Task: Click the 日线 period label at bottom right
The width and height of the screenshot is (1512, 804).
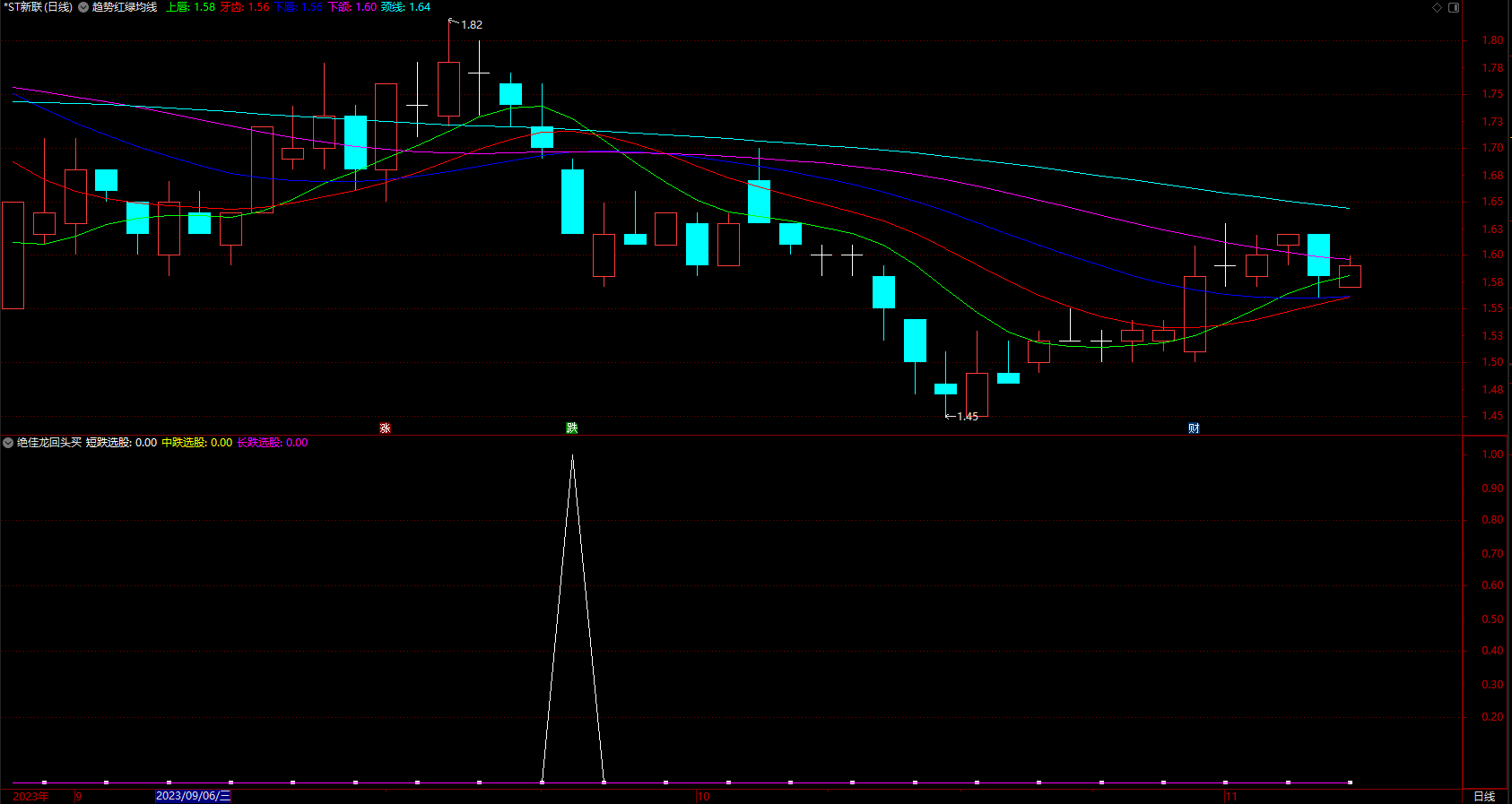Action: 1484,796
